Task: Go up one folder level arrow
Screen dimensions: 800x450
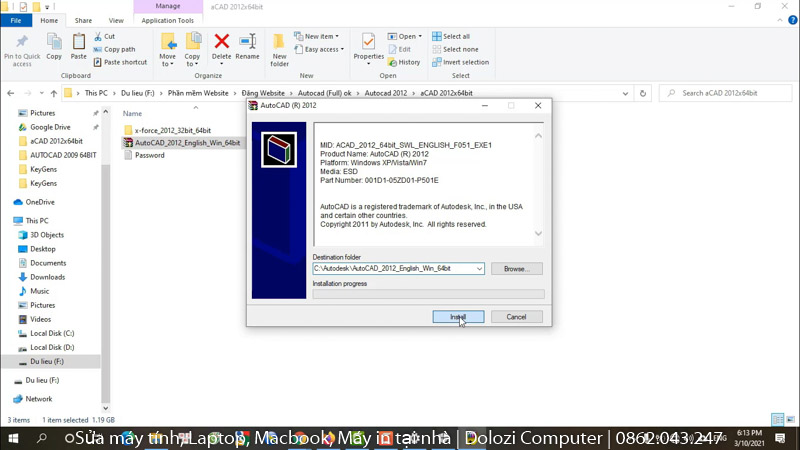Action: pos(54,93)
